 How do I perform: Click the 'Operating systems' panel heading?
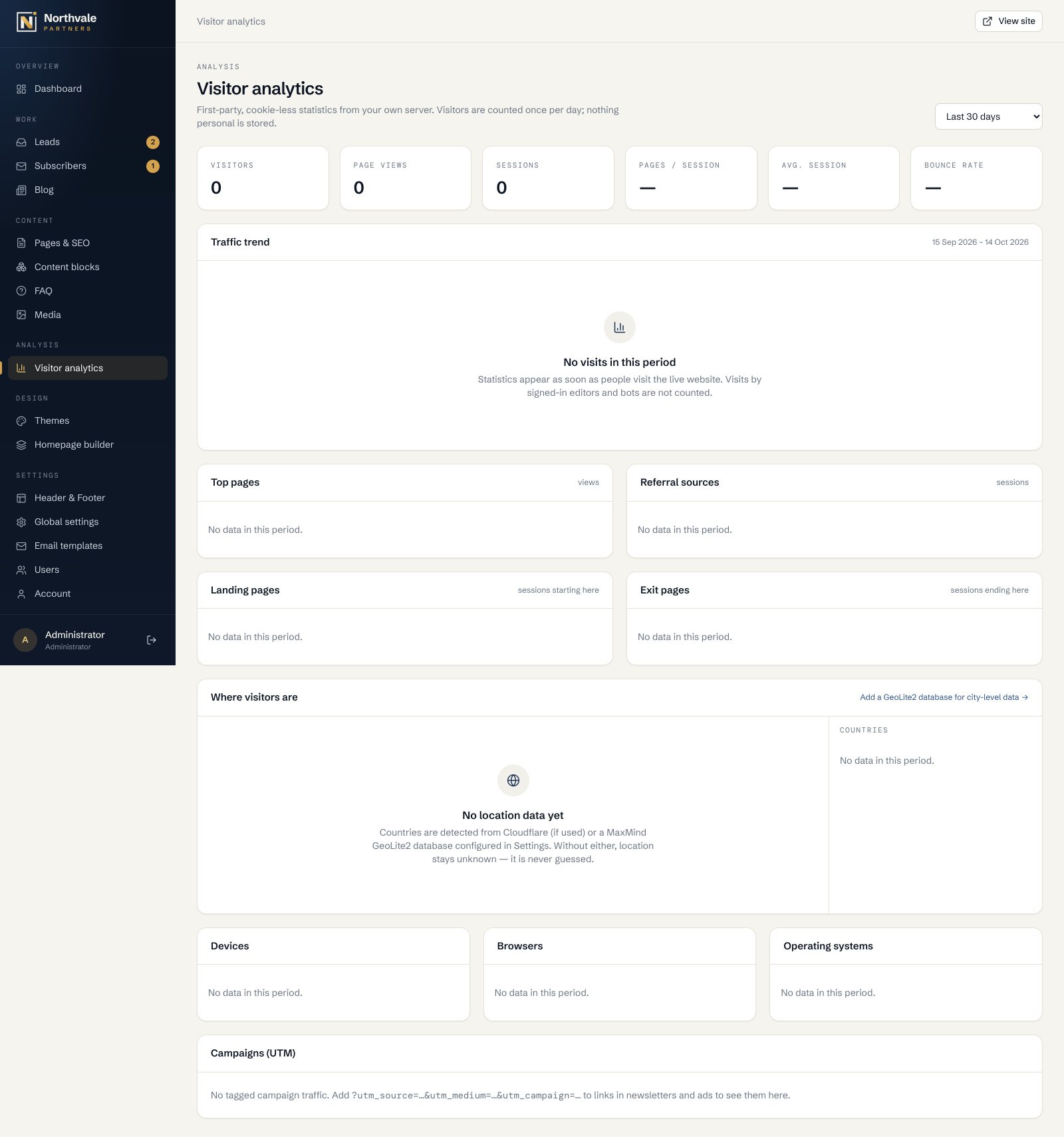click(x=828, y=946)
